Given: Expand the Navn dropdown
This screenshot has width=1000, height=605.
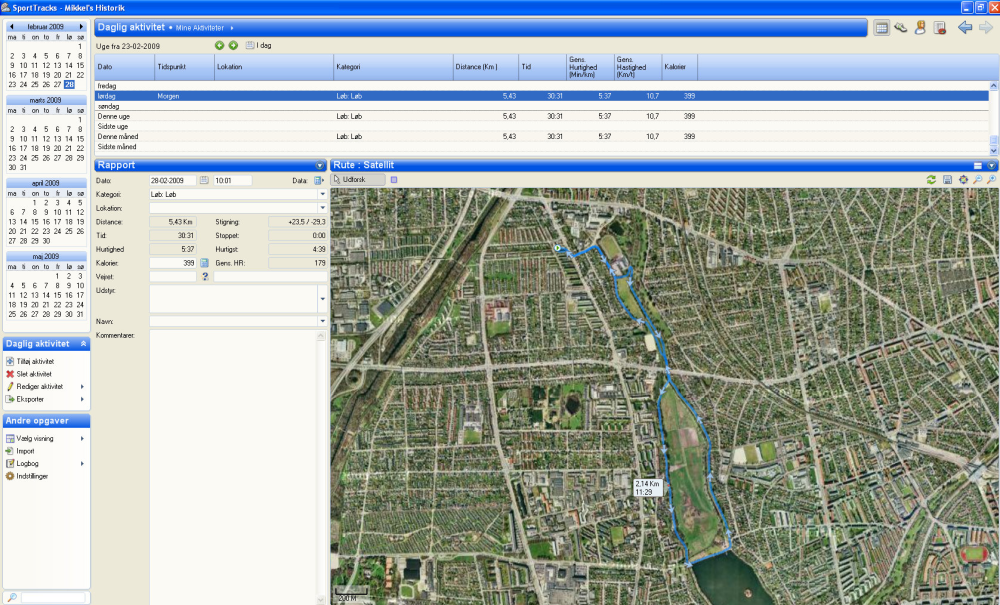Looking at the screenshot, I should pyautogui.click(x=323, y=321).
